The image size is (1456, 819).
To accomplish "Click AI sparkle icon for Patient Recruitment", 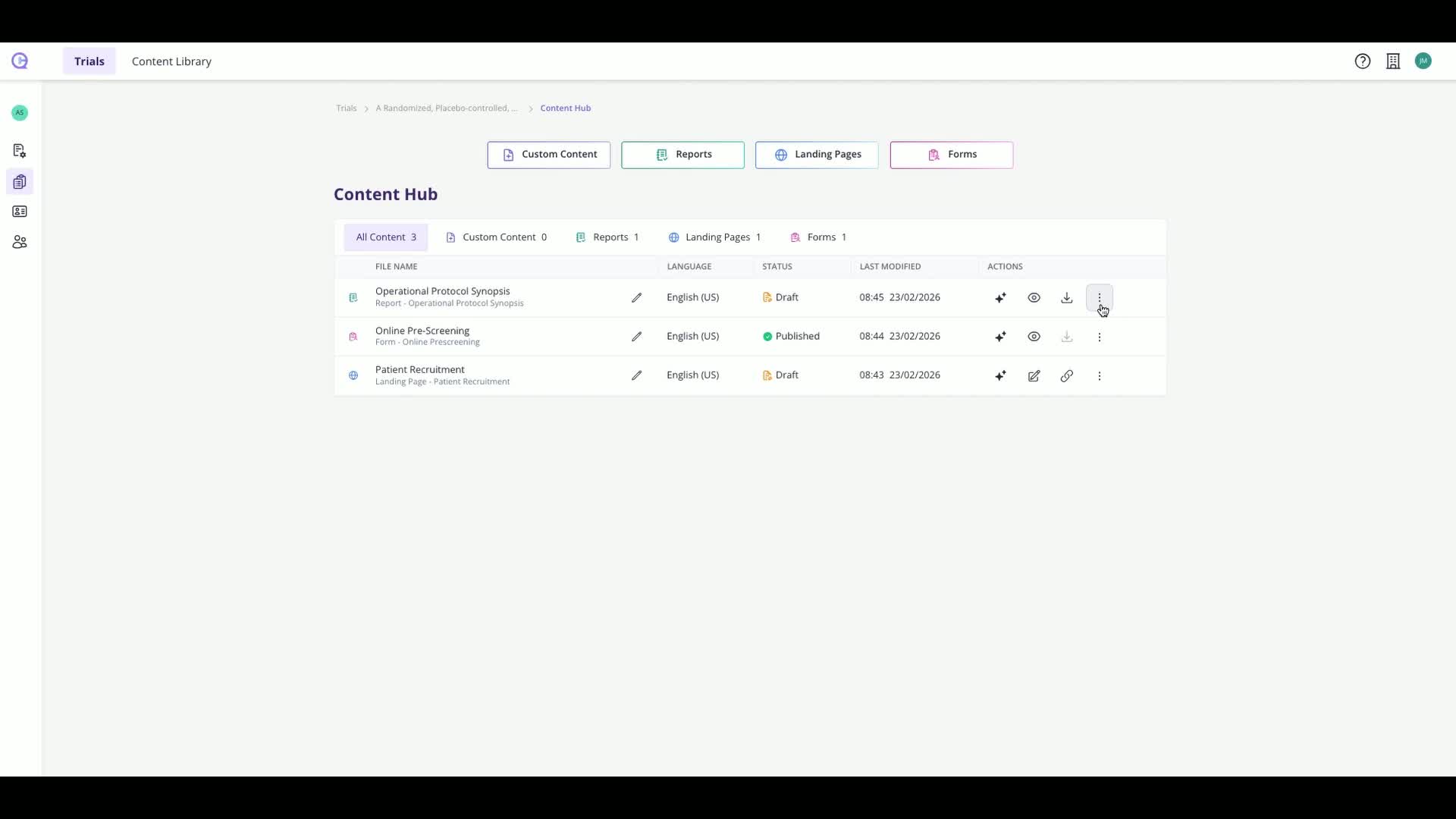I will pos(1000,376).
